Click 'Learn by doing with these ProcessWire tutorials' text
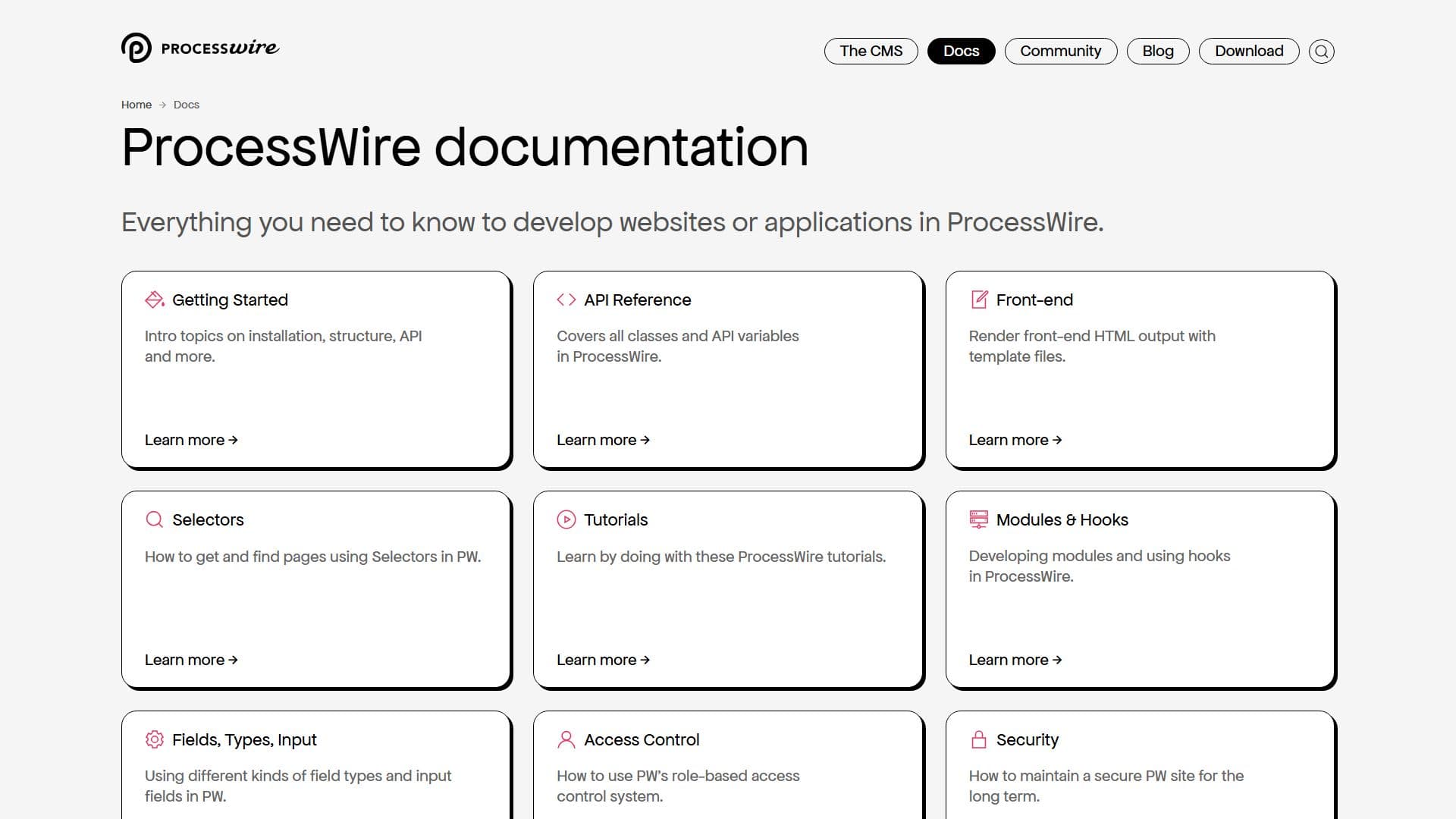Screen dimensions: 1456x819 (x=720, y=557)
